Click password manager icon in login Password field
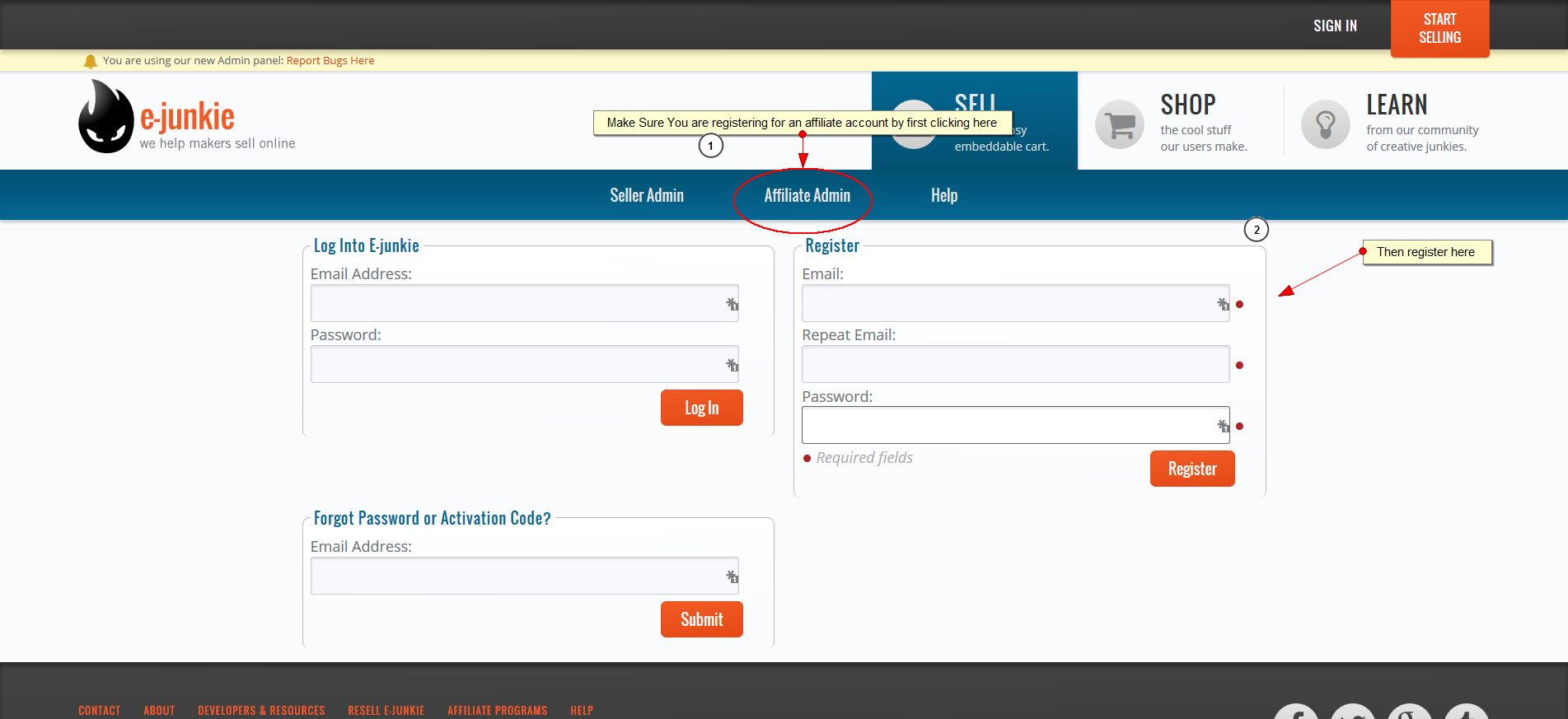 [732, 365]
